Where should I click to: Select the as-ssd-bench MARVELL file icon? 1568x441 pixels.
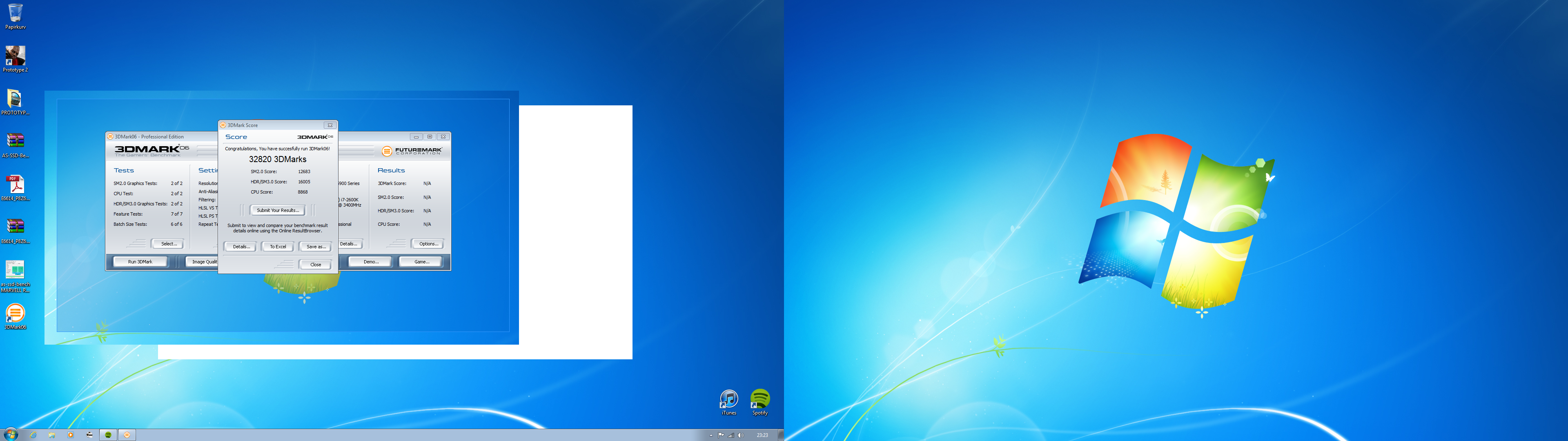pos(15,276)
